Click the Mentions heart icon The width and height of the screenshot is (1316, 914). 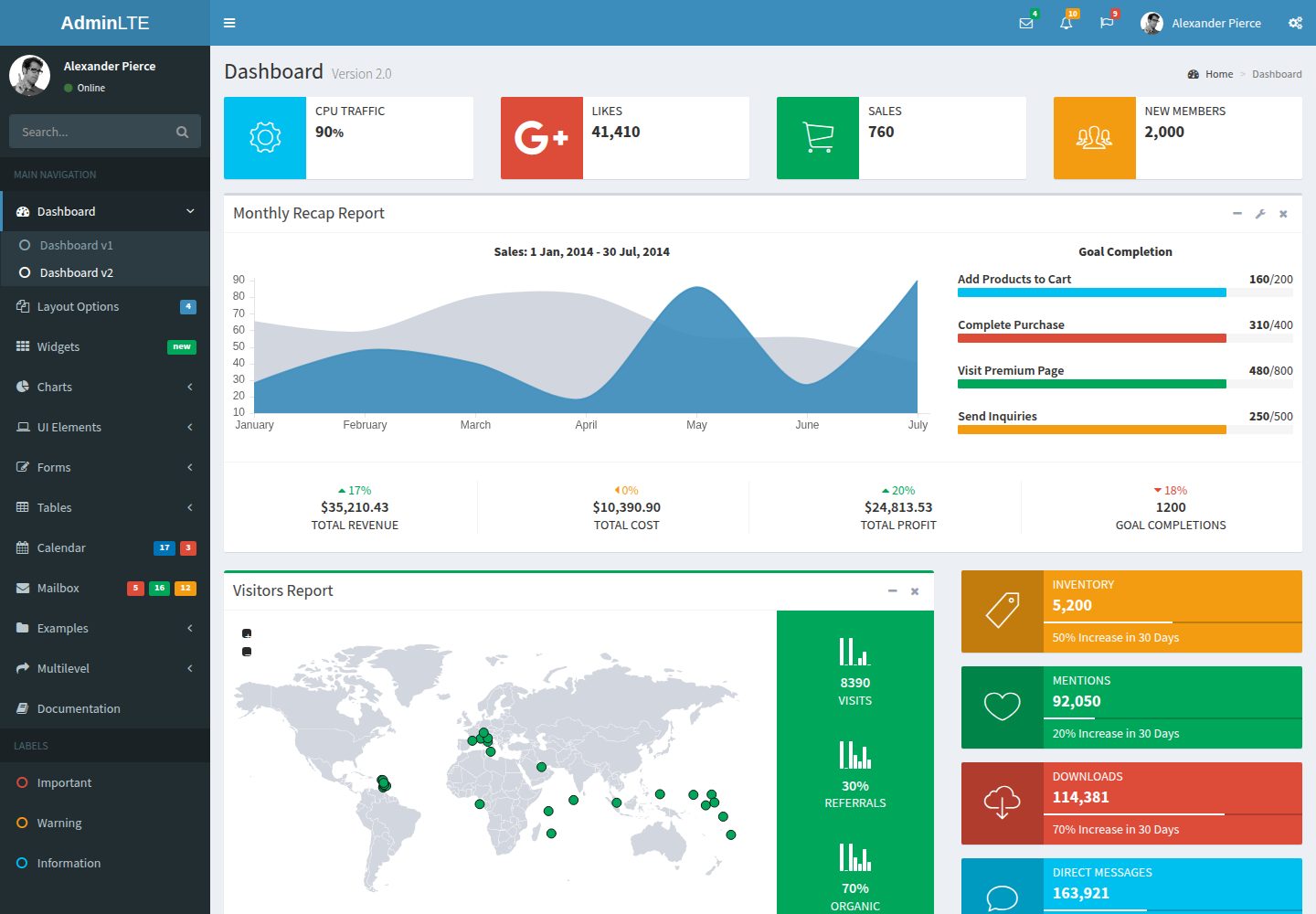coord(1003,707)
